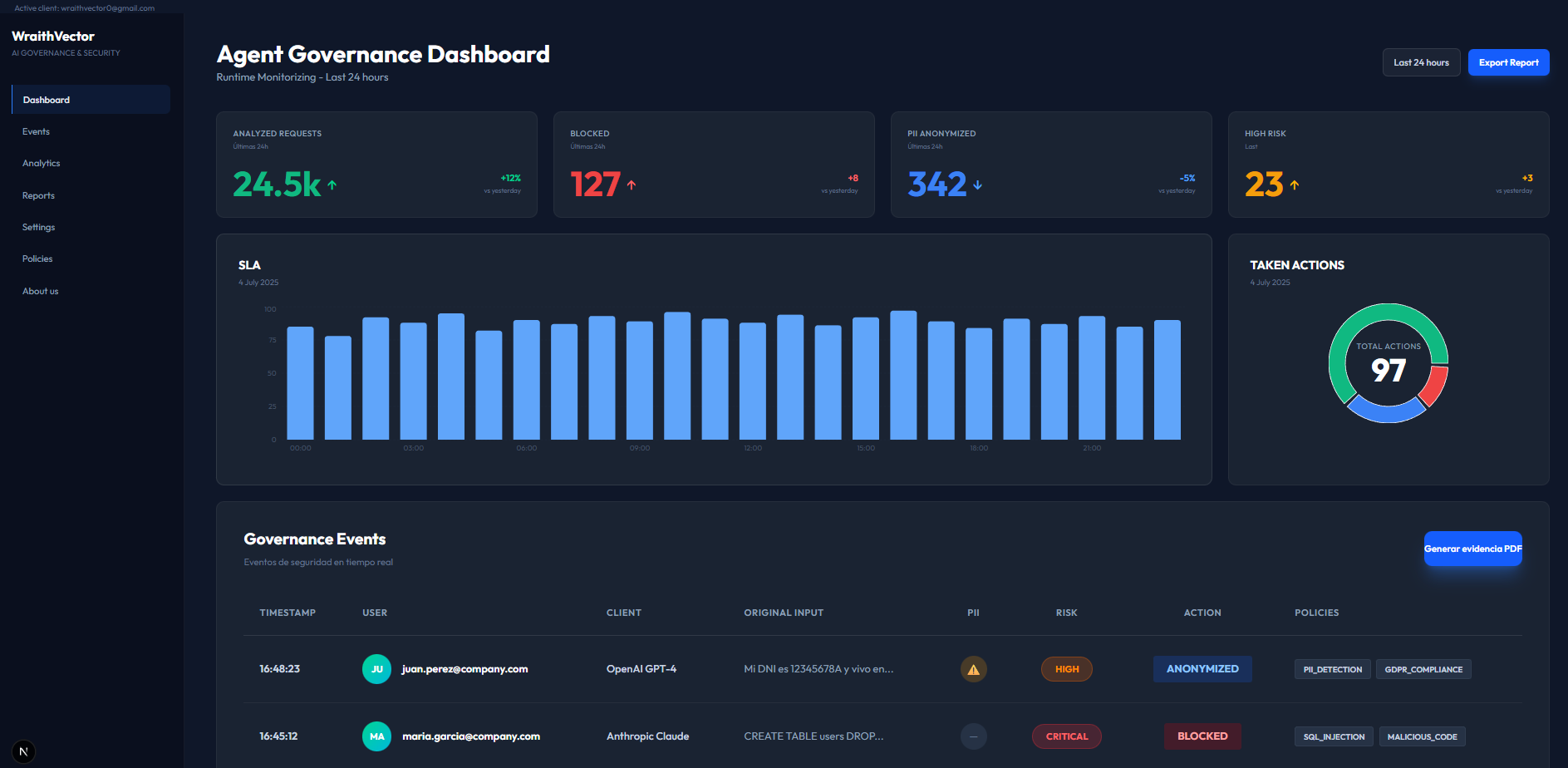The height and width of the screenshot is (768, 1568).
Task: Go to Analytics in the sidebar
Action: (41, 164)
